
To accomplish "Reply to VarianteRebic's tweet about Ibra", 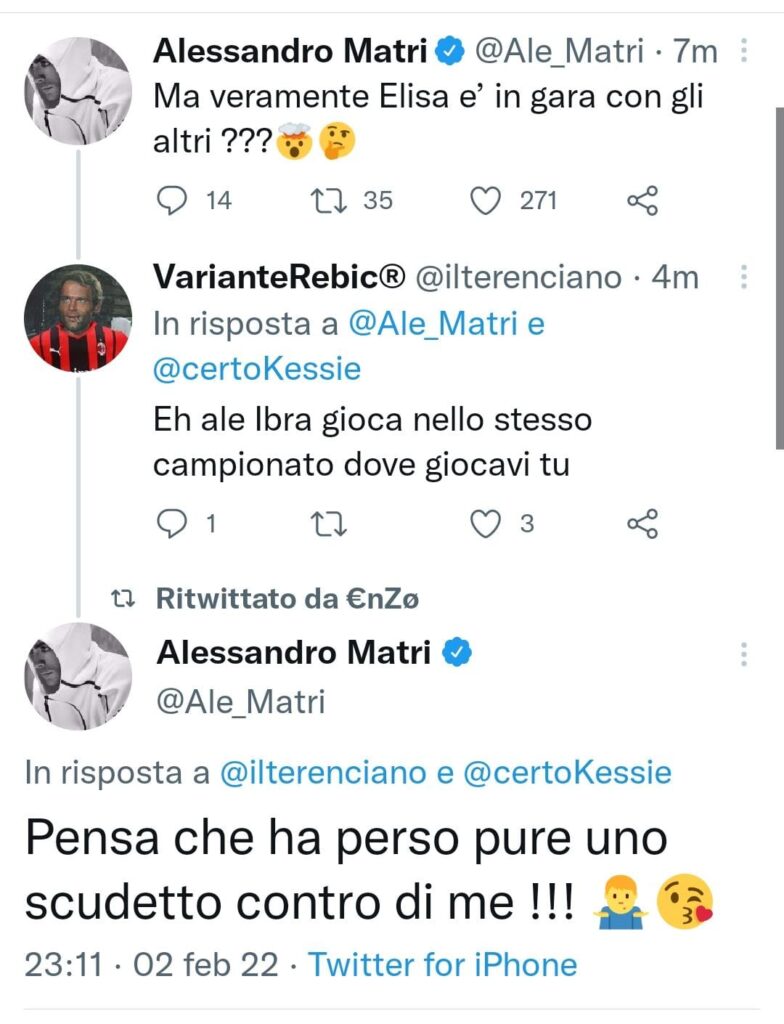I will point(173,523).
